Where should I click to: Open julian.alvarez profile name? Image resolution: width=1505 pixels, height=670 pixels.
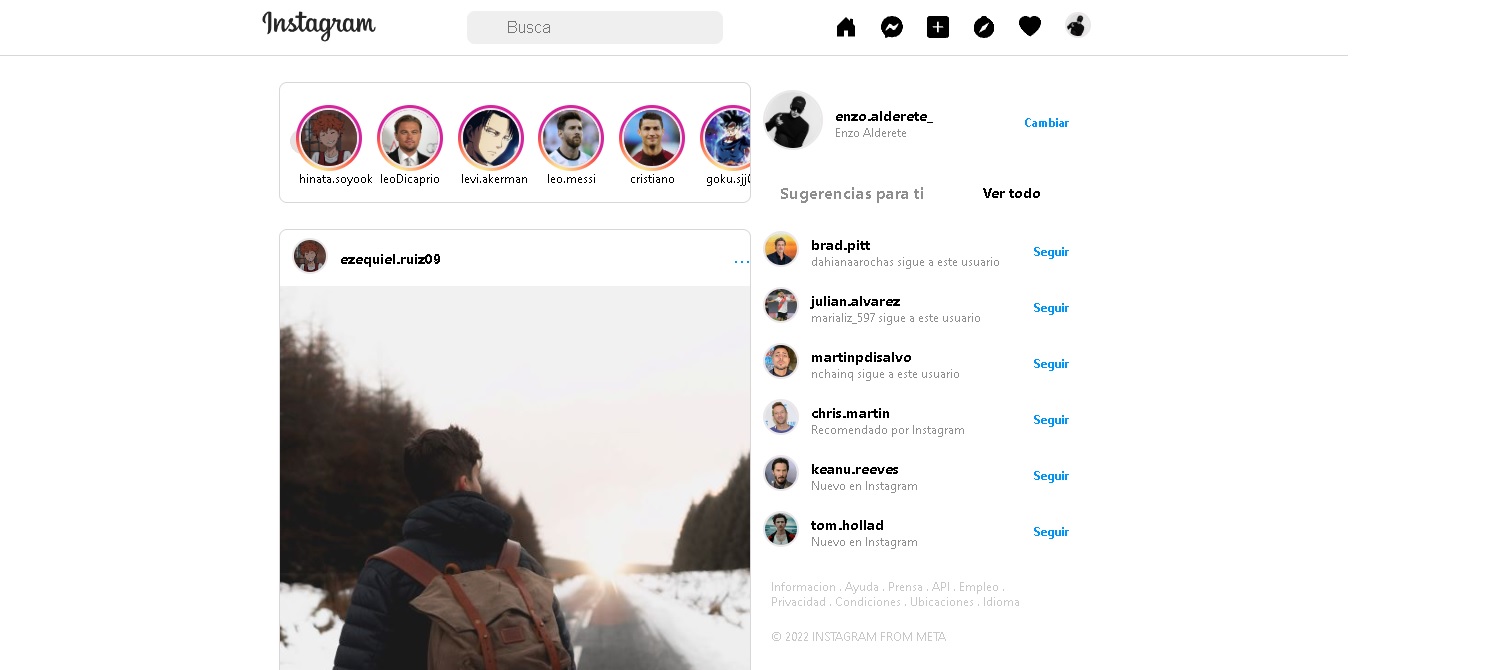(855, 301)
